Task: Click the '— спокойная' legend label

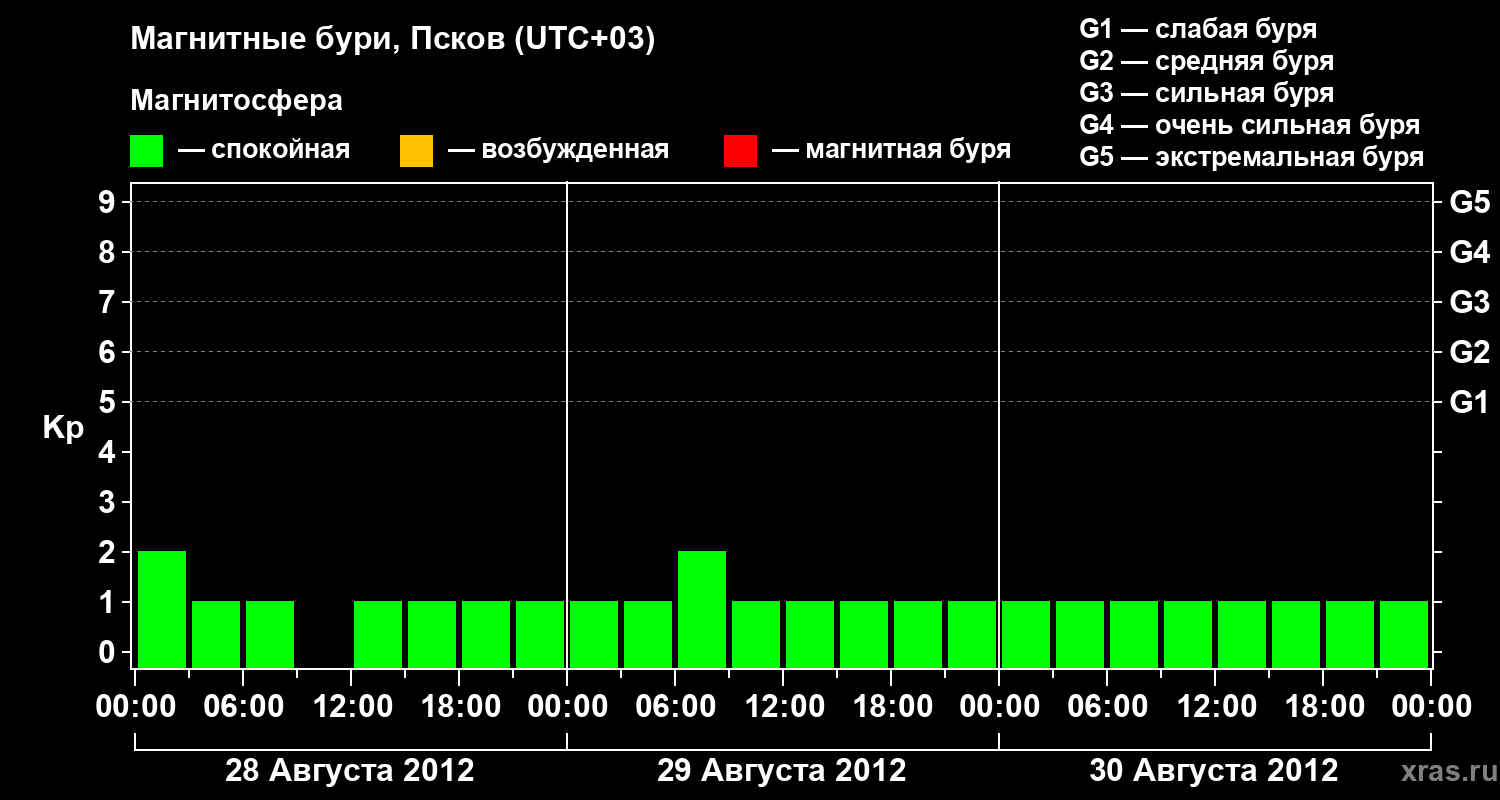Action: pyautogui.click(x=264, y=151)
